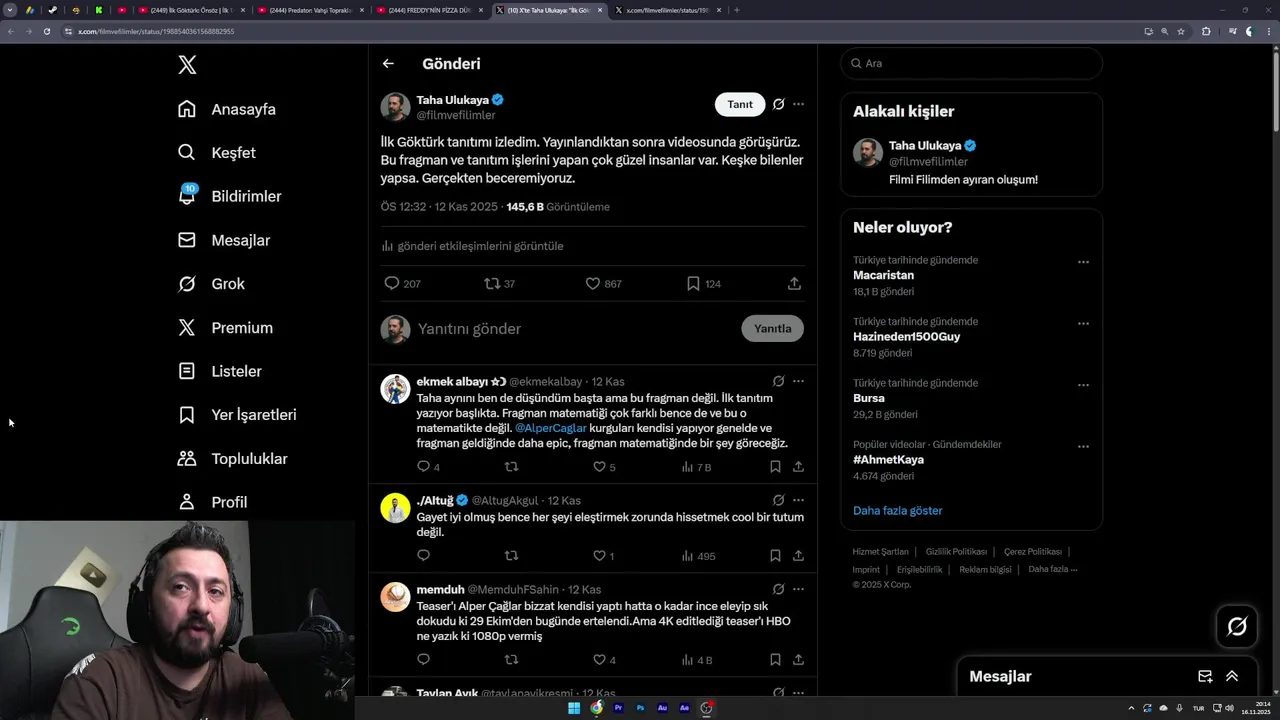Open options for Hazineden1500Guy trend
This screenshot has height=720, width=1280.
point(1083,324)
